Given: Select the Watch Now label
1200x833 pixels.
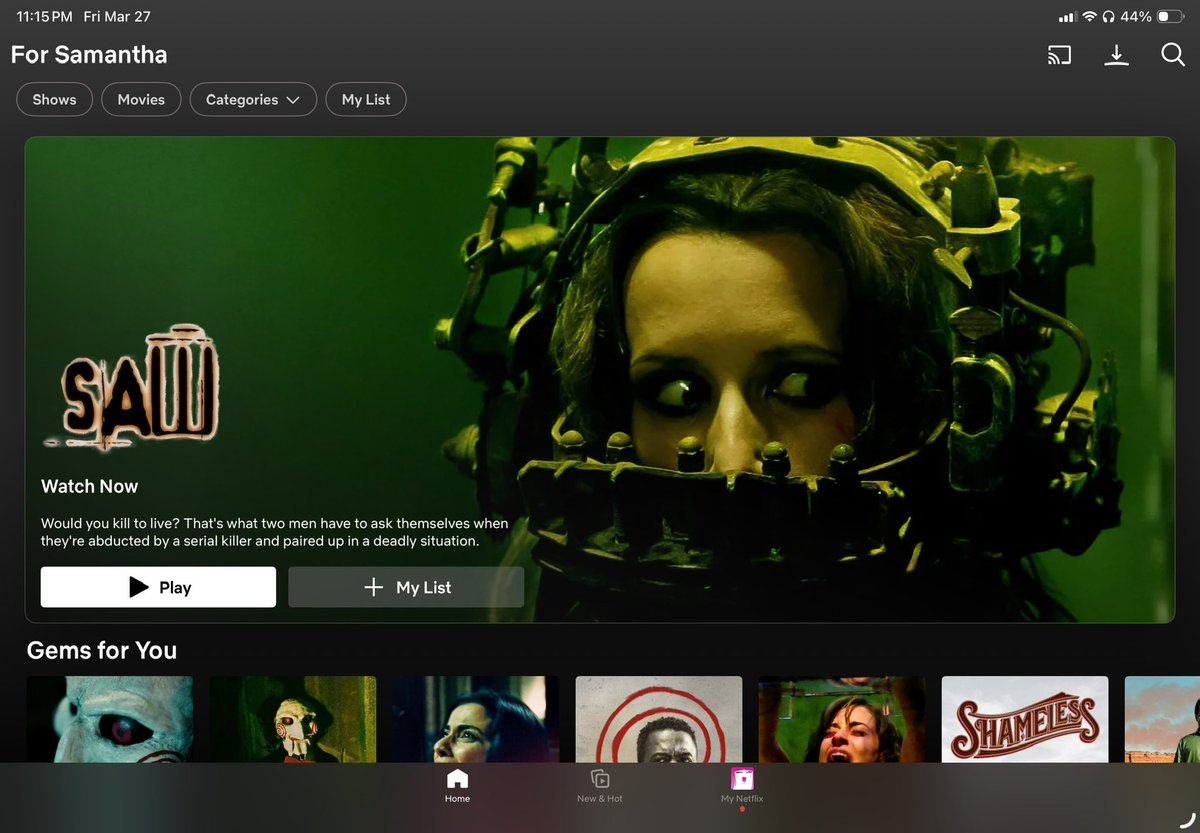Looking at the screenshot, I should pos(90,486).
